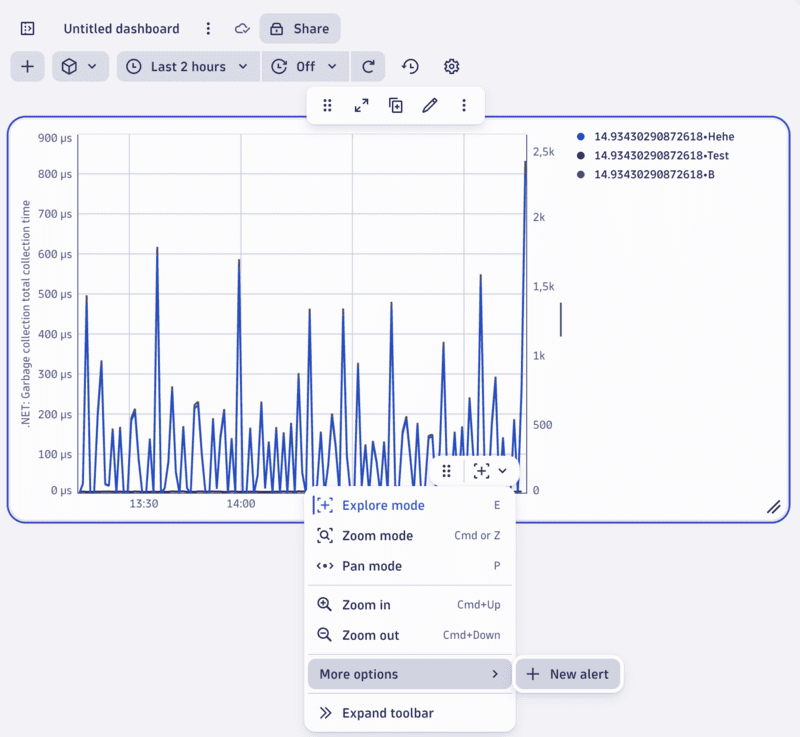Expand the auto-refresh Off dropdown
This screenshot has width=800, height=737.
(304, 66)
